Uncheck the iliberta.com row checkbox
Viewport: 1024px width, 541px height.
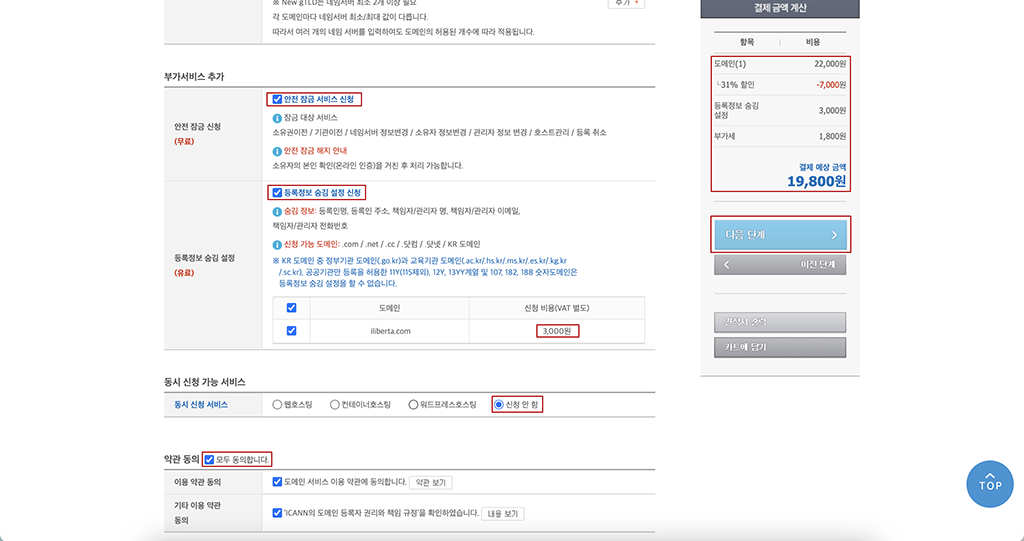pyautogui.click(x=291, y=331)
